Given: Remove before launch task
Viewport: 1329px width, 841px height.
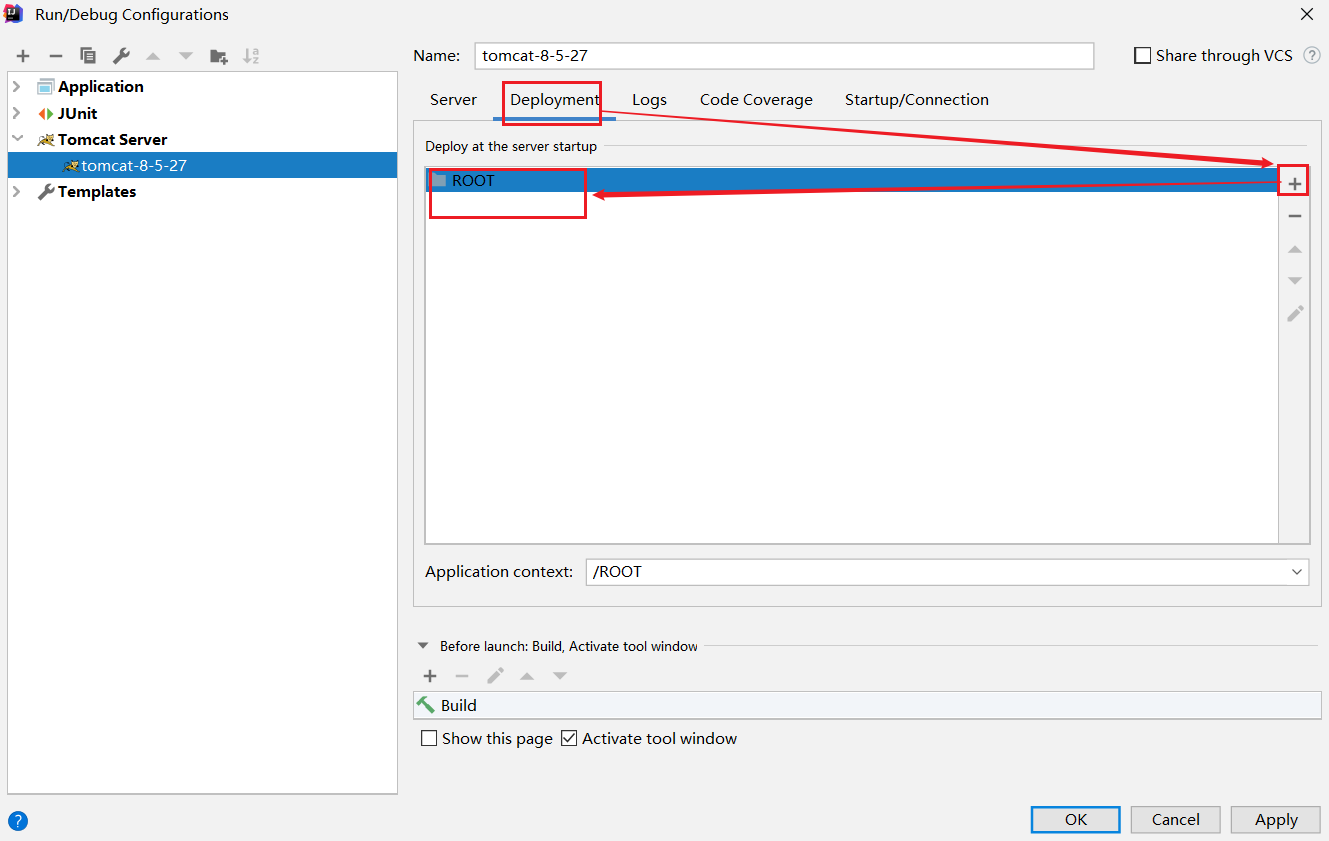Looking at the screenshot, I should (x=462, y=676).
